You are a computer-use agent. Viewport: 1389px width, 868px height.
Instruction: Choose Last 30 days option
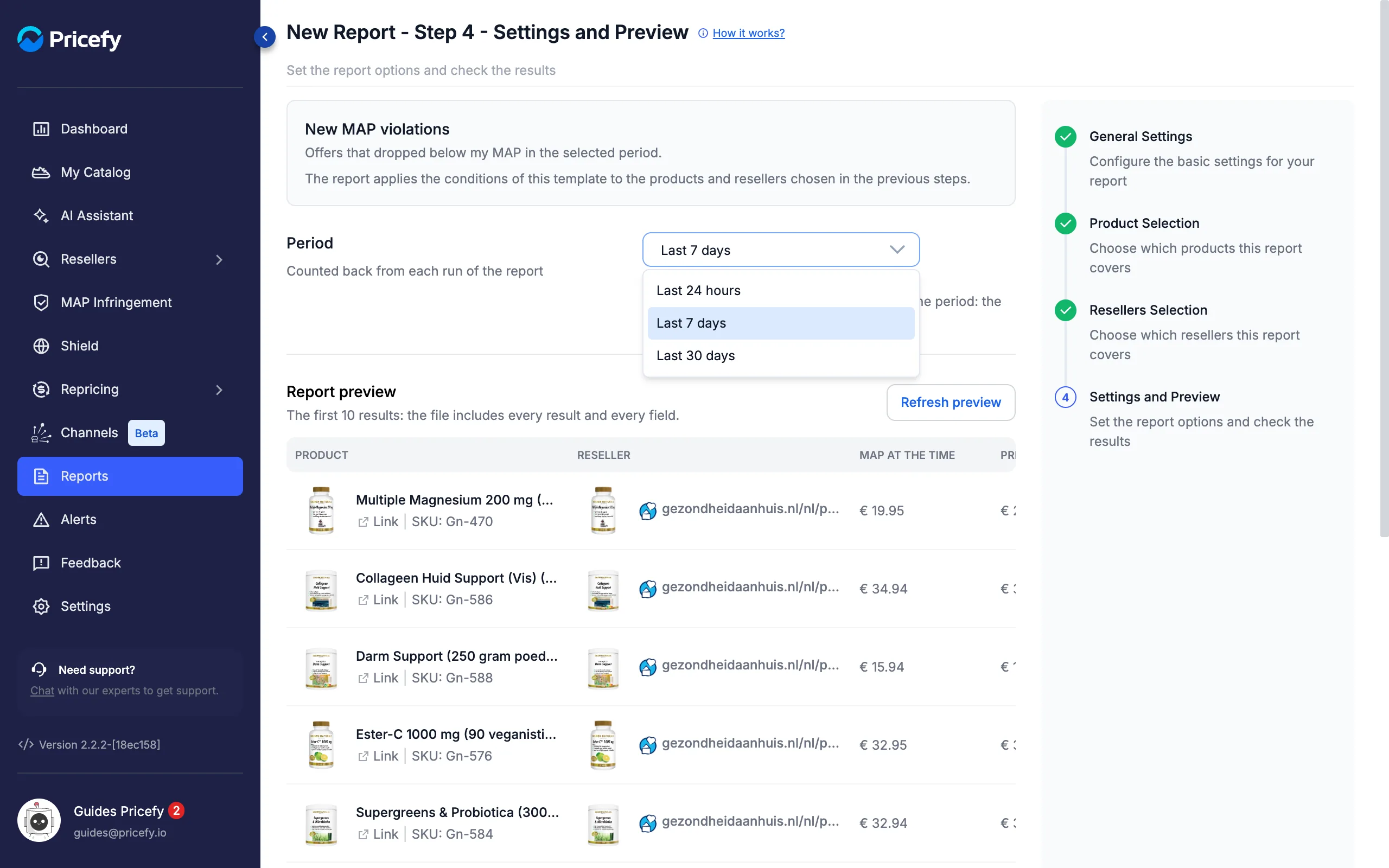click(781, 355)
